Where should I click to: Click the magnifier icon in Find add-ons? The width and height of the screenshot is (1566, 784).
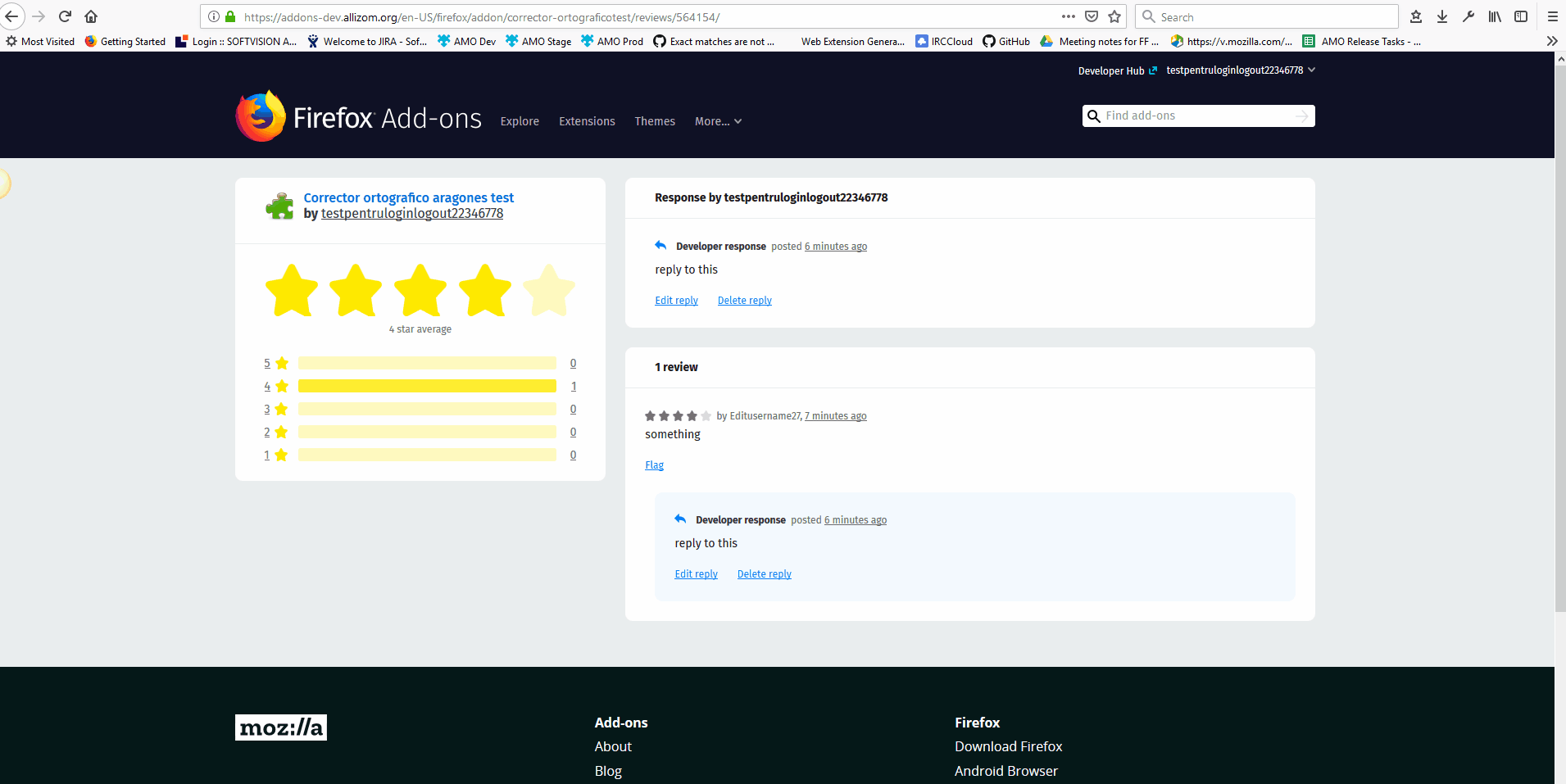click(1093, 116)
